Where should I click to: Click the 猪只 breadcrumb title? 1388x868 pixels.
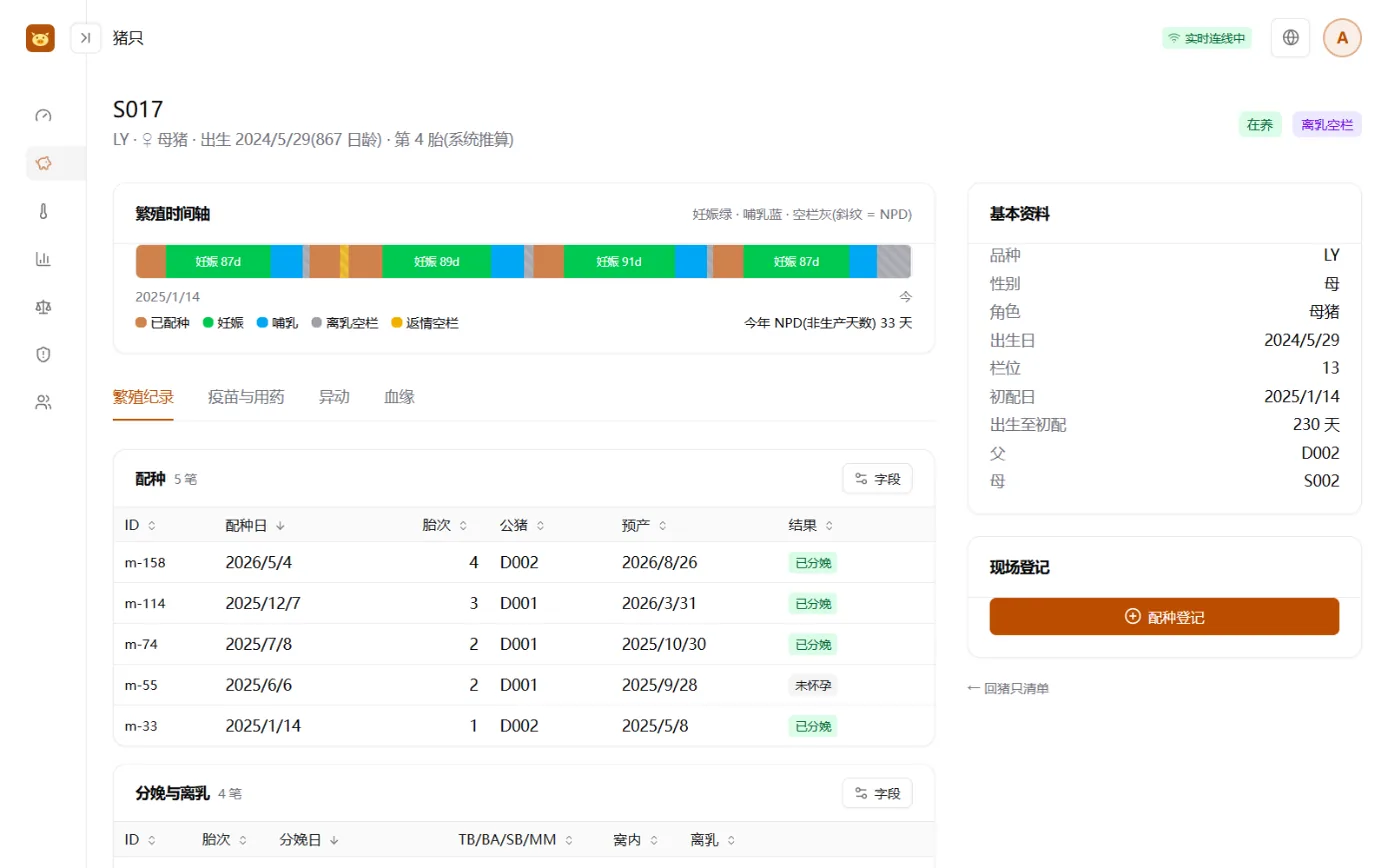point(128,38)
